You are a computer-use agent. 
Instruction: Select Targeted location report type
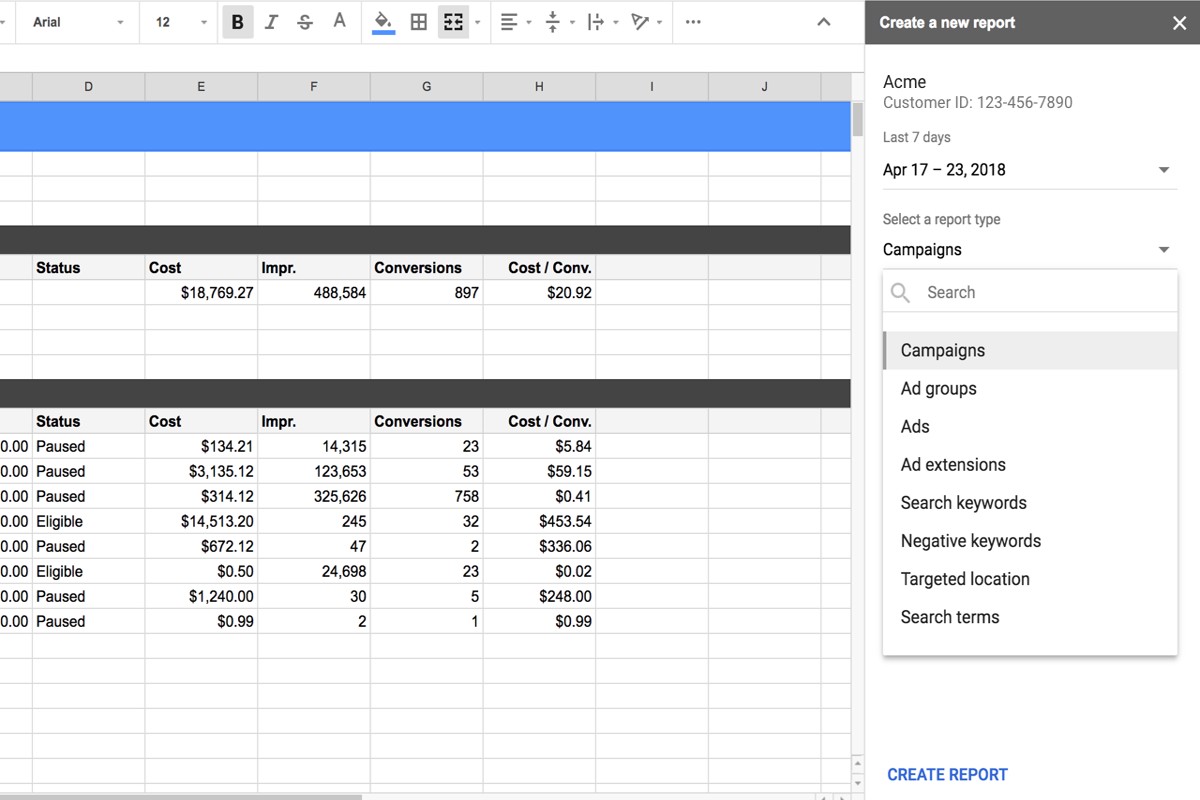tap(1030, 579)
